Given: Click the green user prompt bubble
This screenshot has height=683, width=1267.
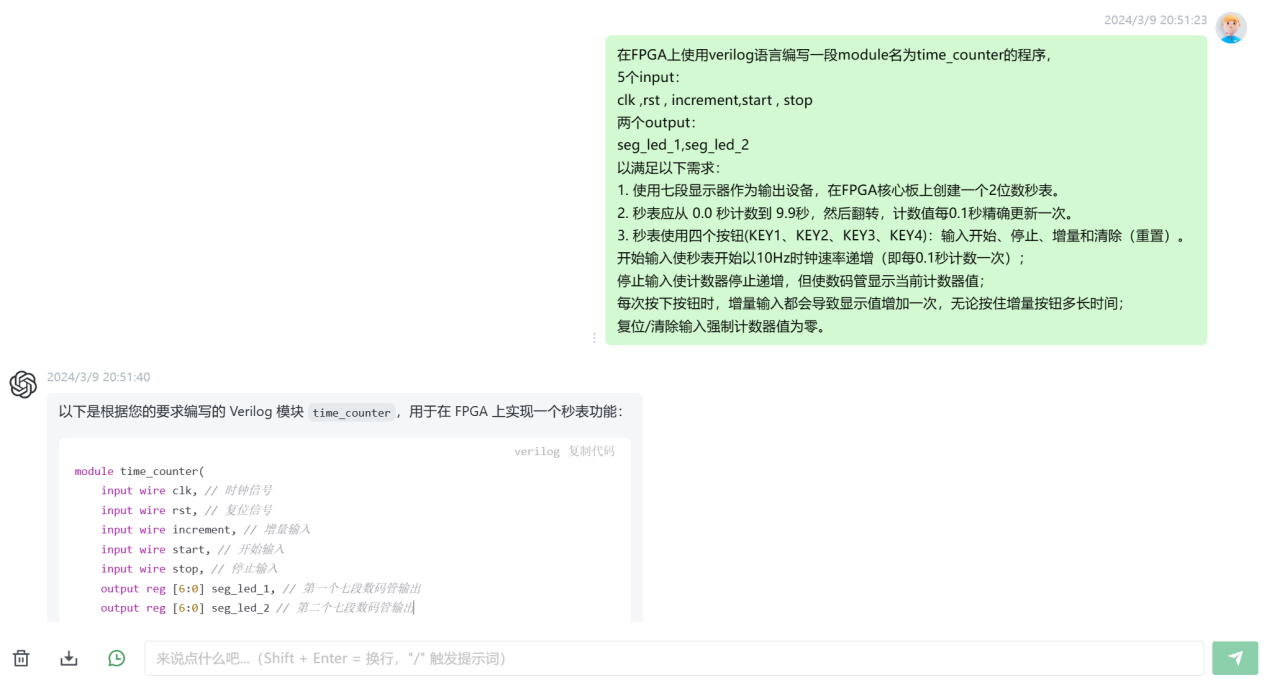Looking at the screenshot, I should point(906,190).
